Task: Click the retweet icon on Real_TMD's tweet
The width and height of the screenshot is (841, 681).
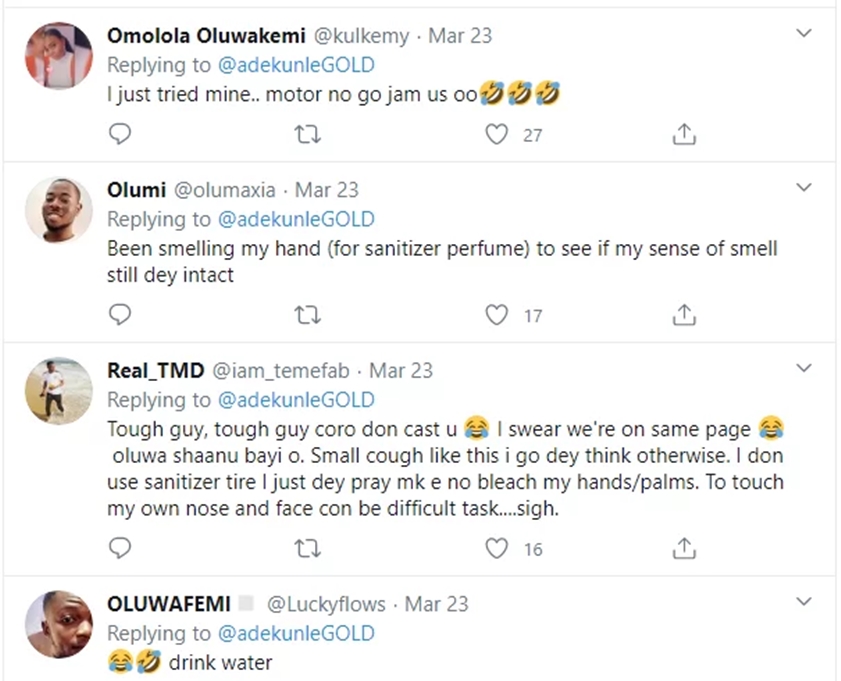Action: click(308, 548)
